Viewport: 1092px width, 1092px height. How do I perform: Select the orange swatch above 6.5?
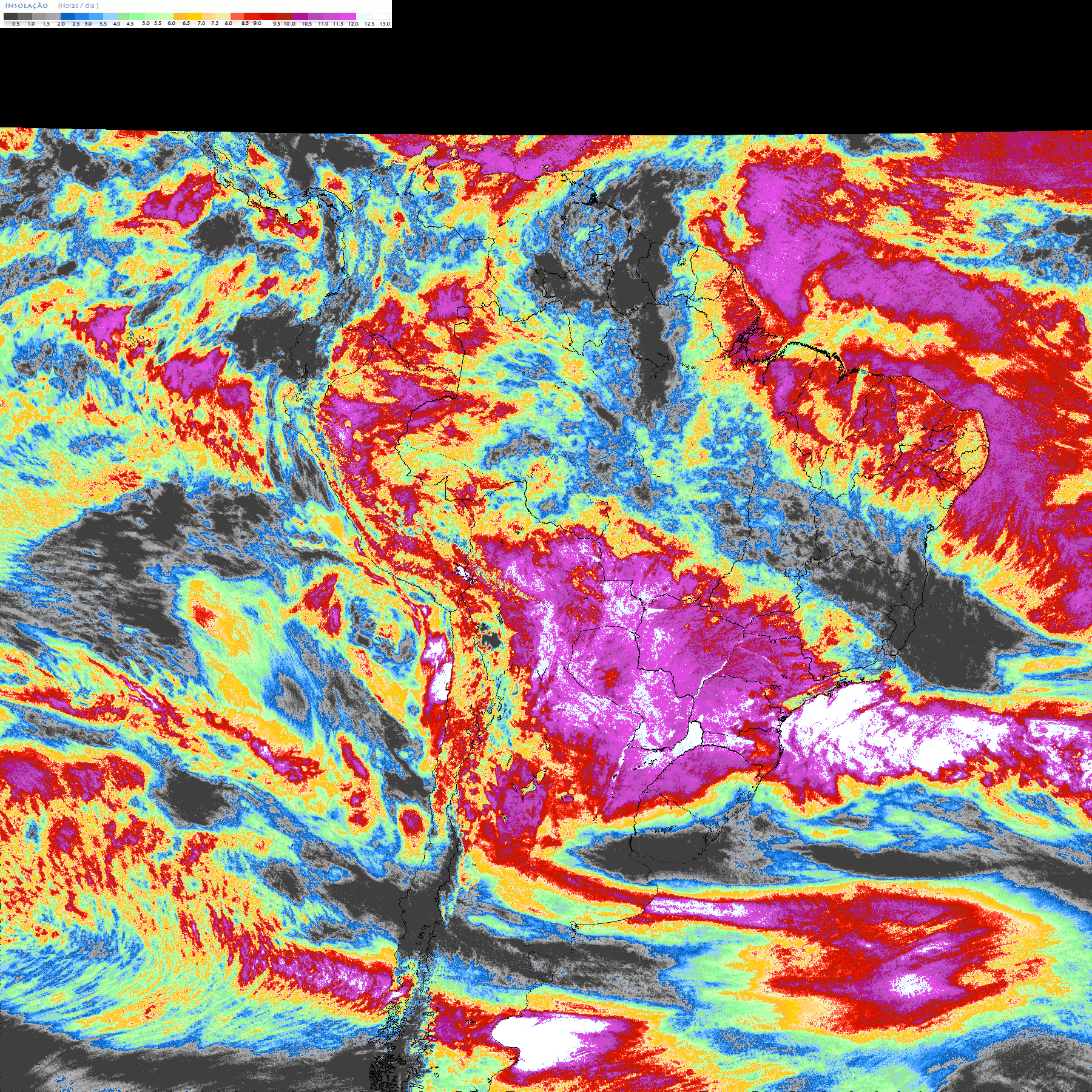point(181,16)
